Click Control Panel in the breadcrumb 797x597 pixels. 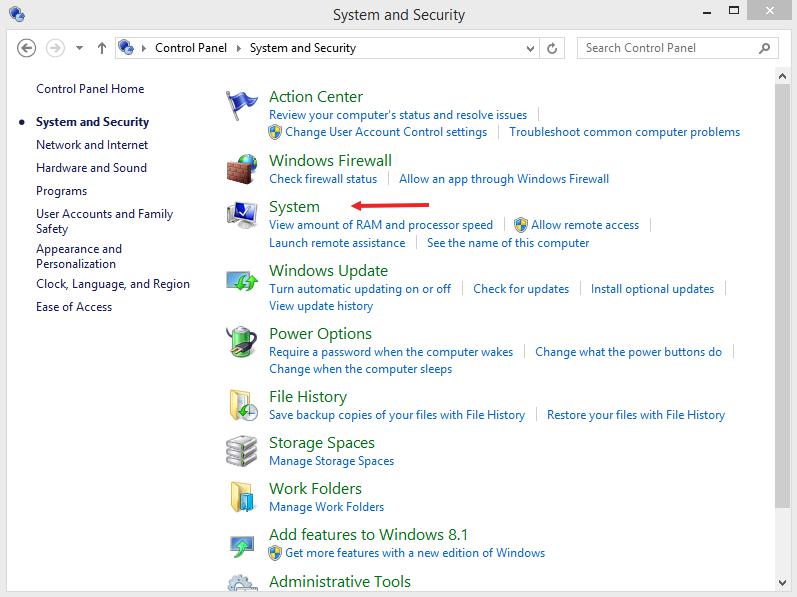pyautogui.click(x=191, y=48)
